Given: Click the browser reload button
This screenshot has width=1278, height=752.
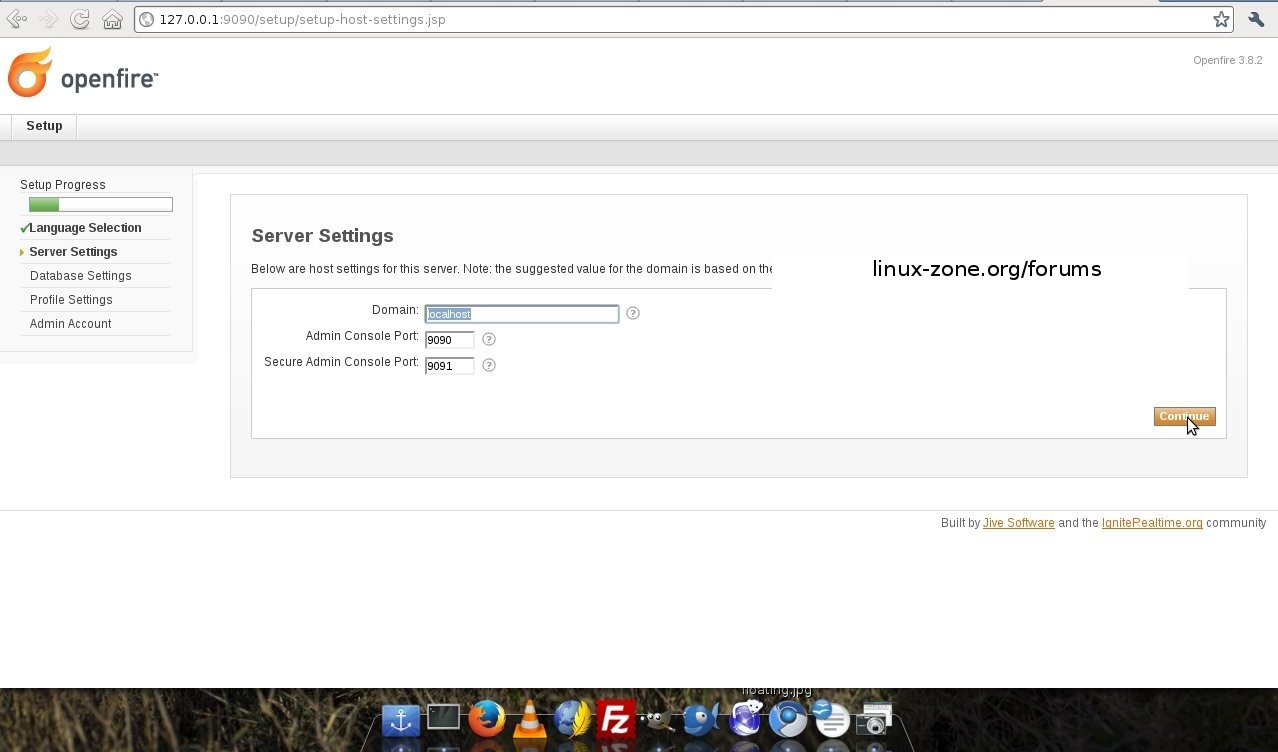Looking at the screenshot, I should click(x=80, y=19).
